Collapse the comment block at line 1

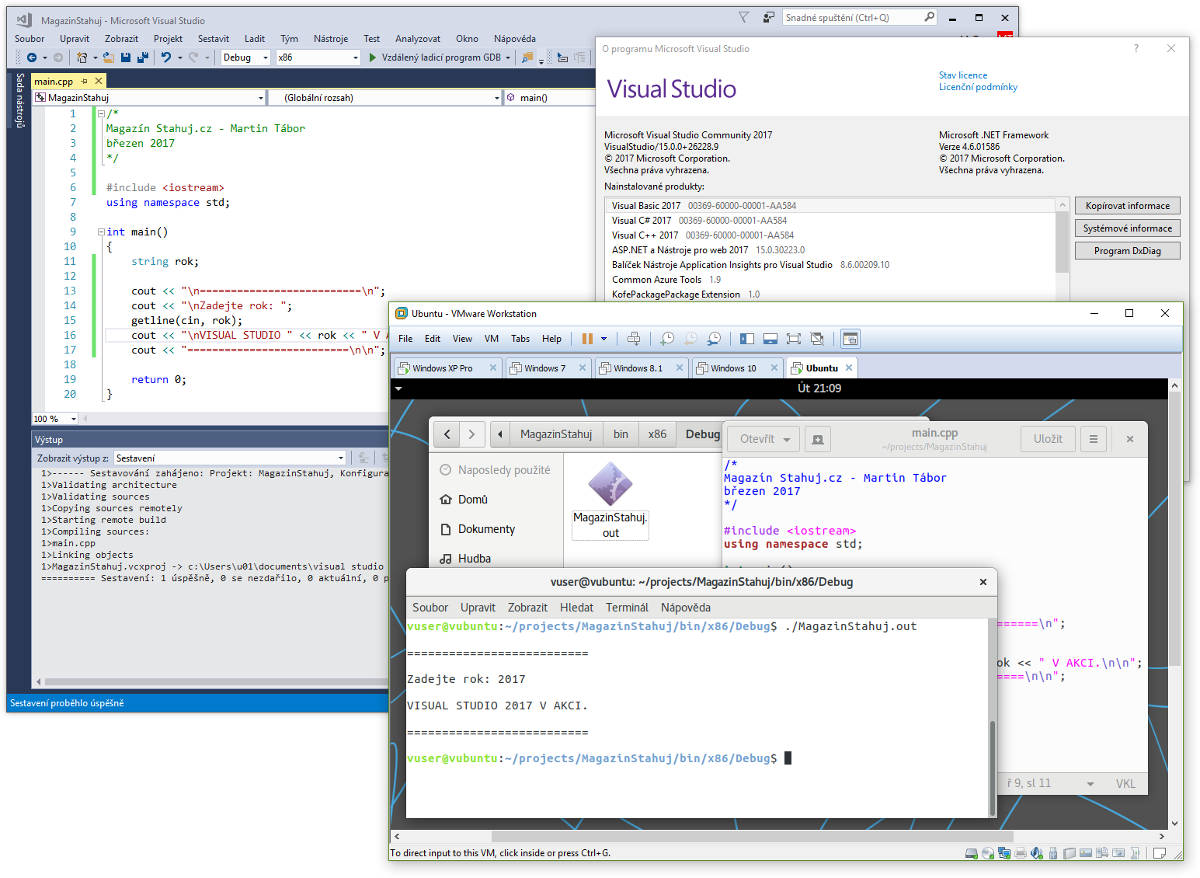click(102, 113)
